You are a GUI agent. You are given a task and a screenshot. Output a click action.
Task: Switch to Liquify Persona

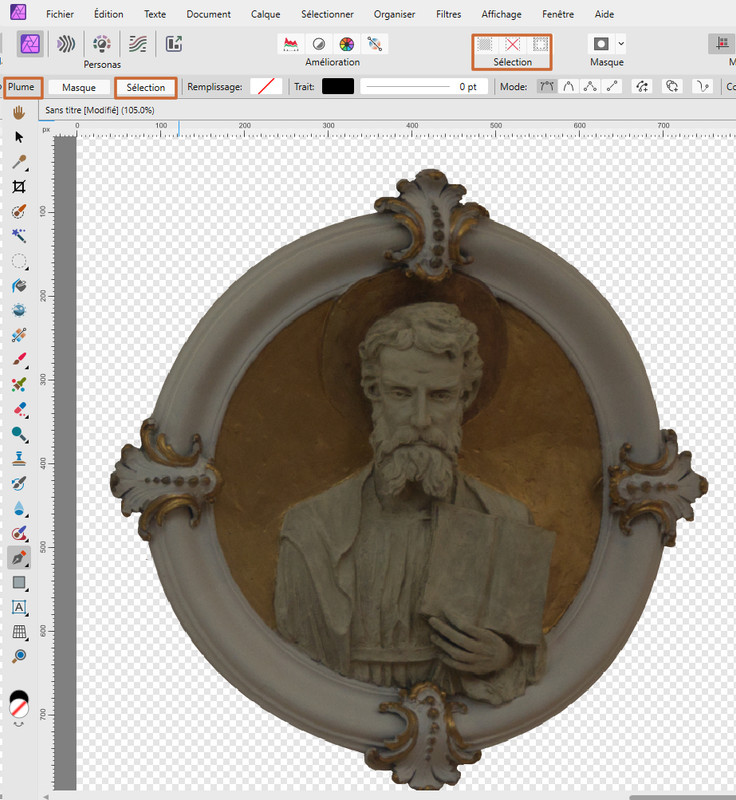coord(66,44)
